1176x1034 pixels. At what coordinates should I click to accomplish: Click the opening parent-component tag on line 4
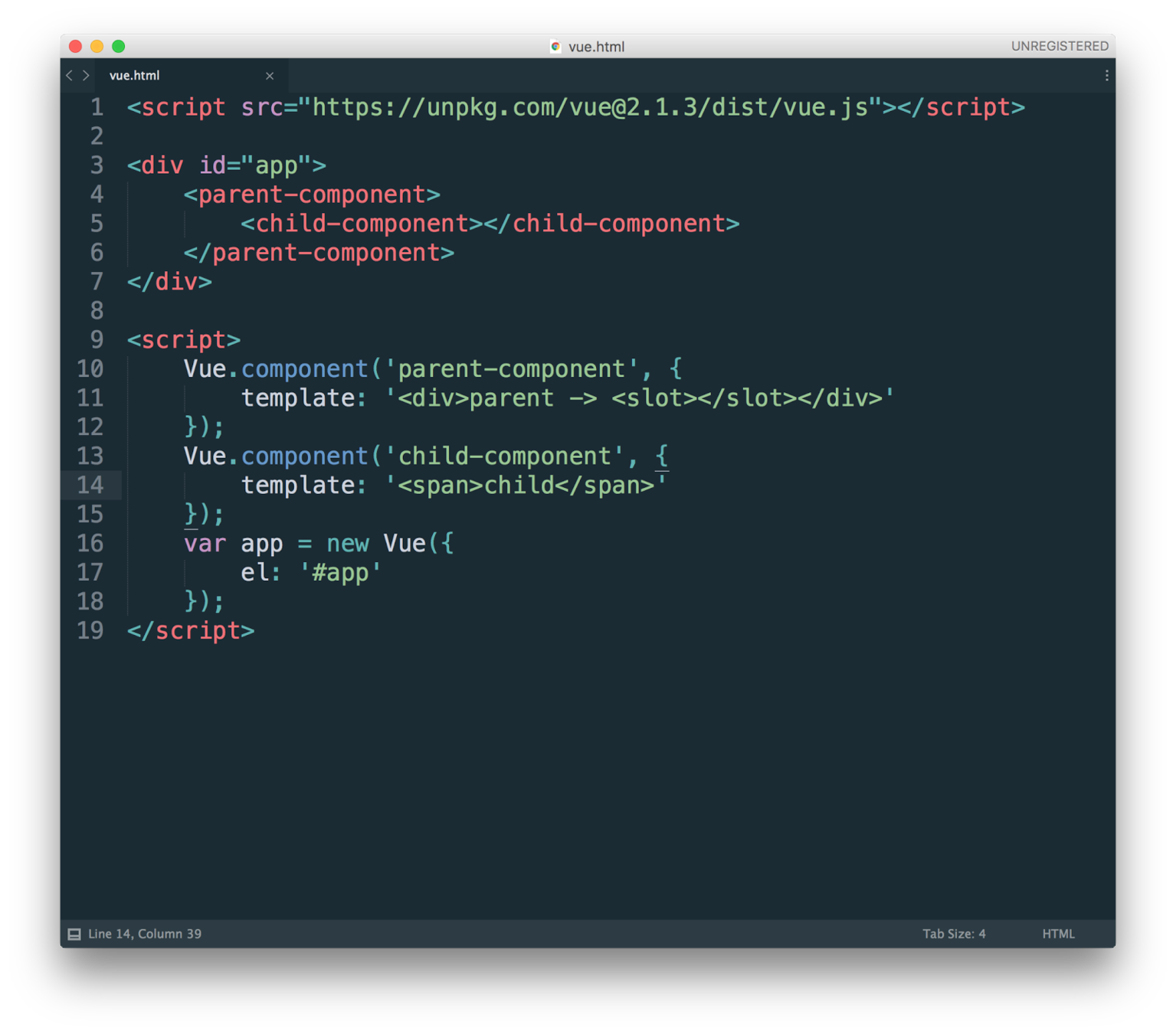click(312, 195)
